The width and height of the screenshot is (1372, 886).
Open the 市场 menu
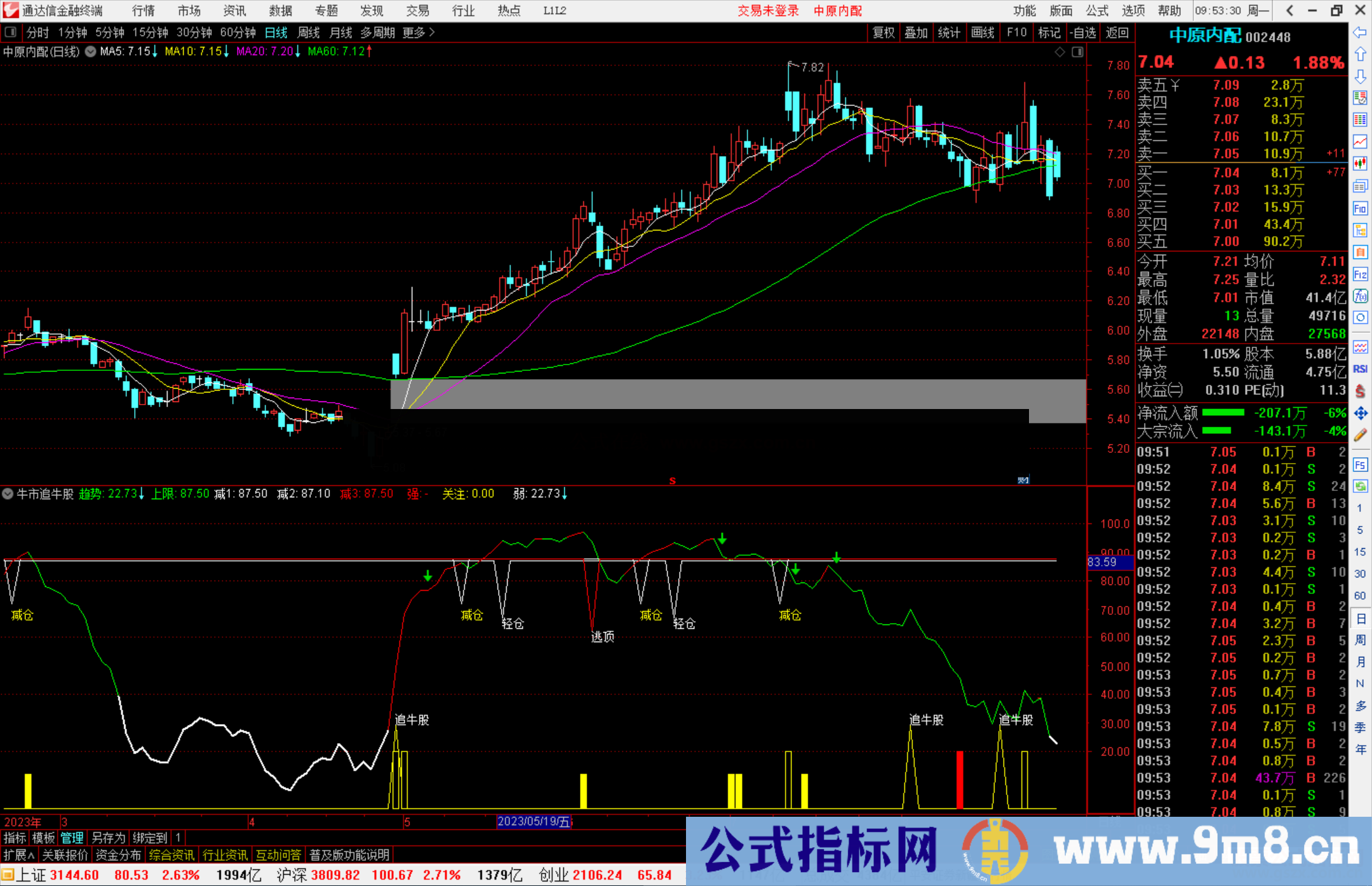click(189, 11)
